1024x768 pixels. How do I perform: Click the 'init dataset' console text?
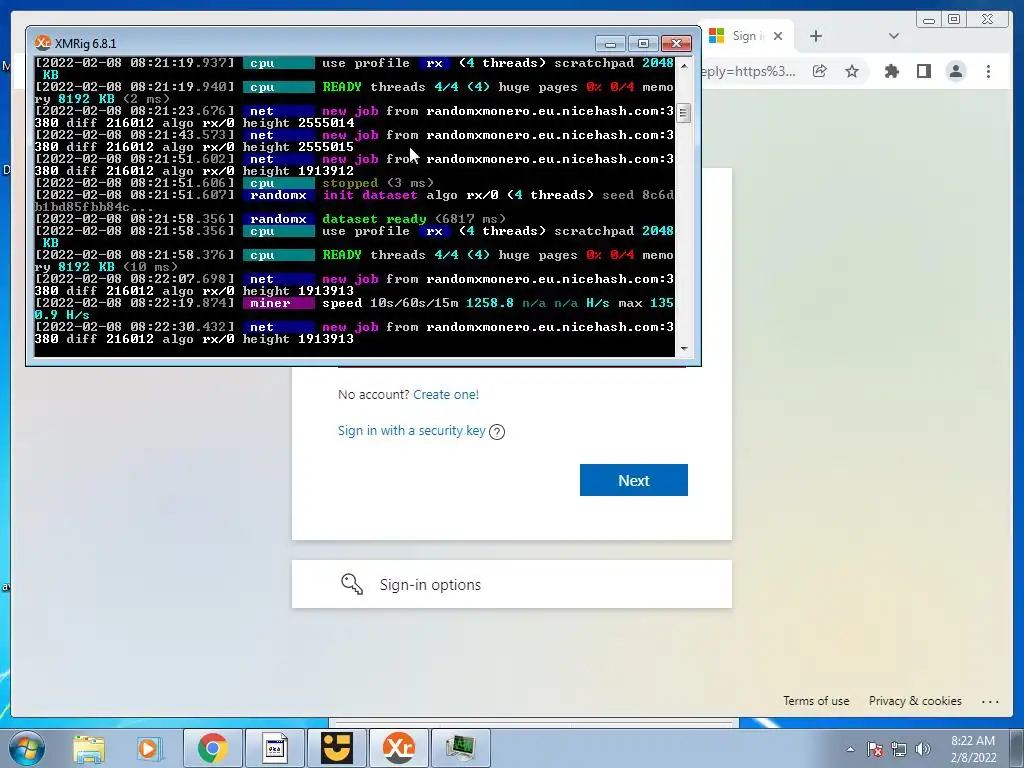point(370,195)
